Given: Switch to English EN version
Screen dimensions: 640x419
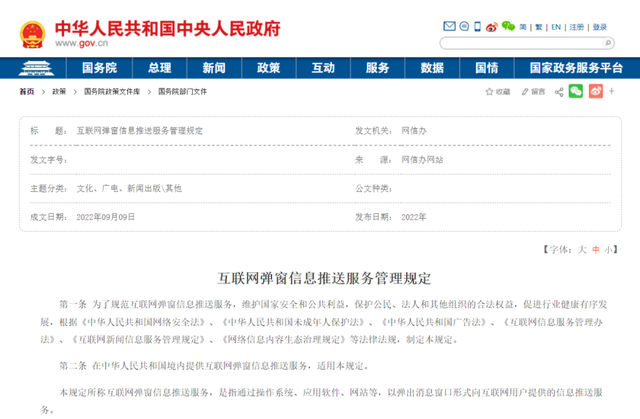Looking at the screenshot, I should [x=556, y=27].
